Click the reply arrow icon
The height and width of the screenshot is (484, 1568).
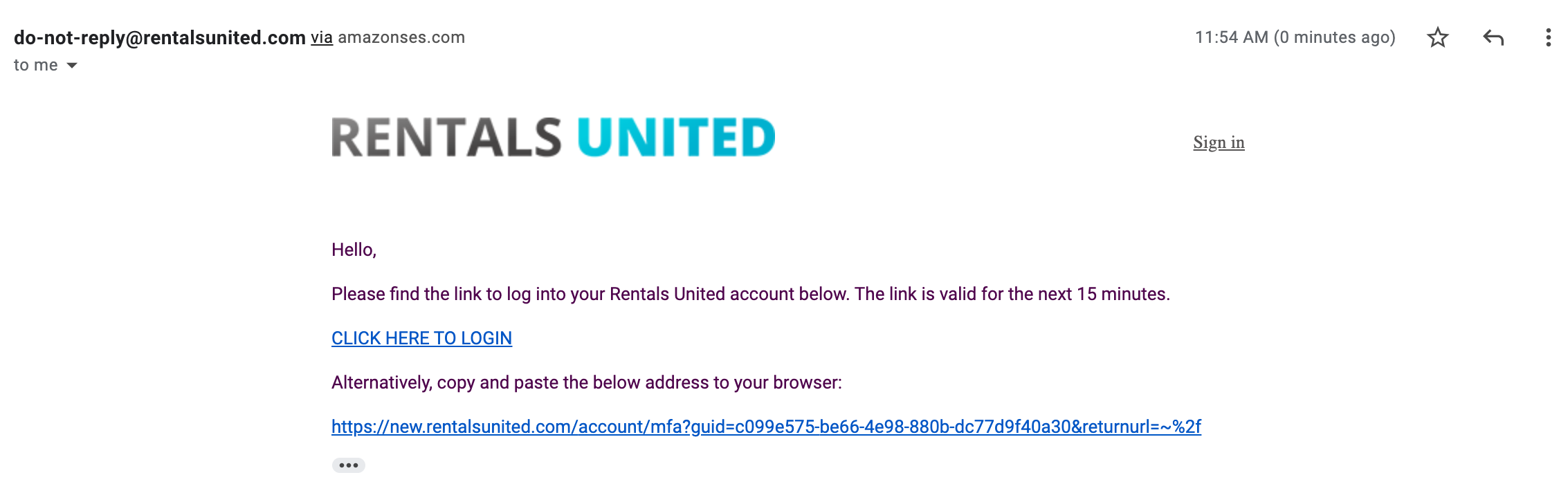click(1493, 37)
